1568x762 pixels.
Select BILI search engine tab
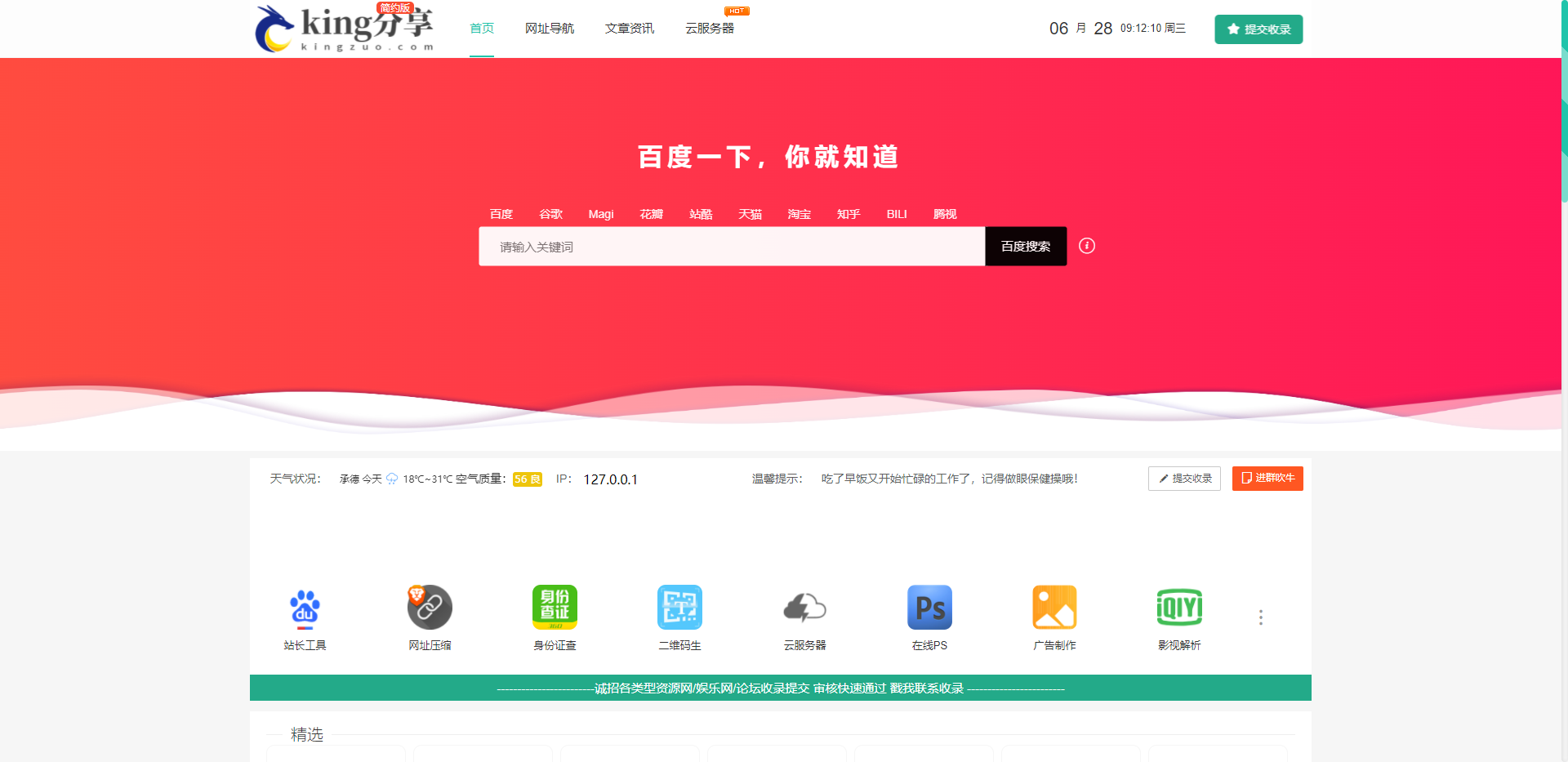[897, 214]
